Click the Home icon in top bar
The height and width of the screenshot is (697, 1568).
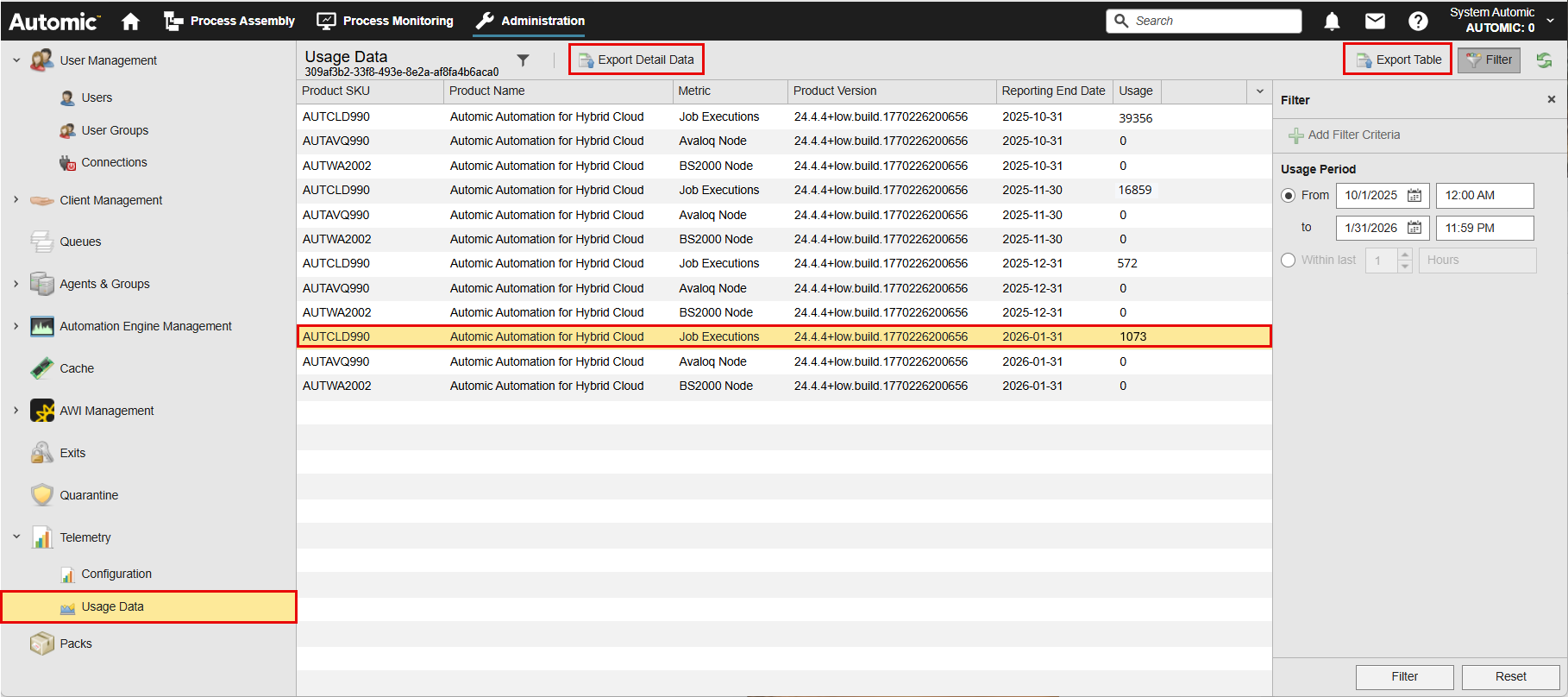[130, 22]
